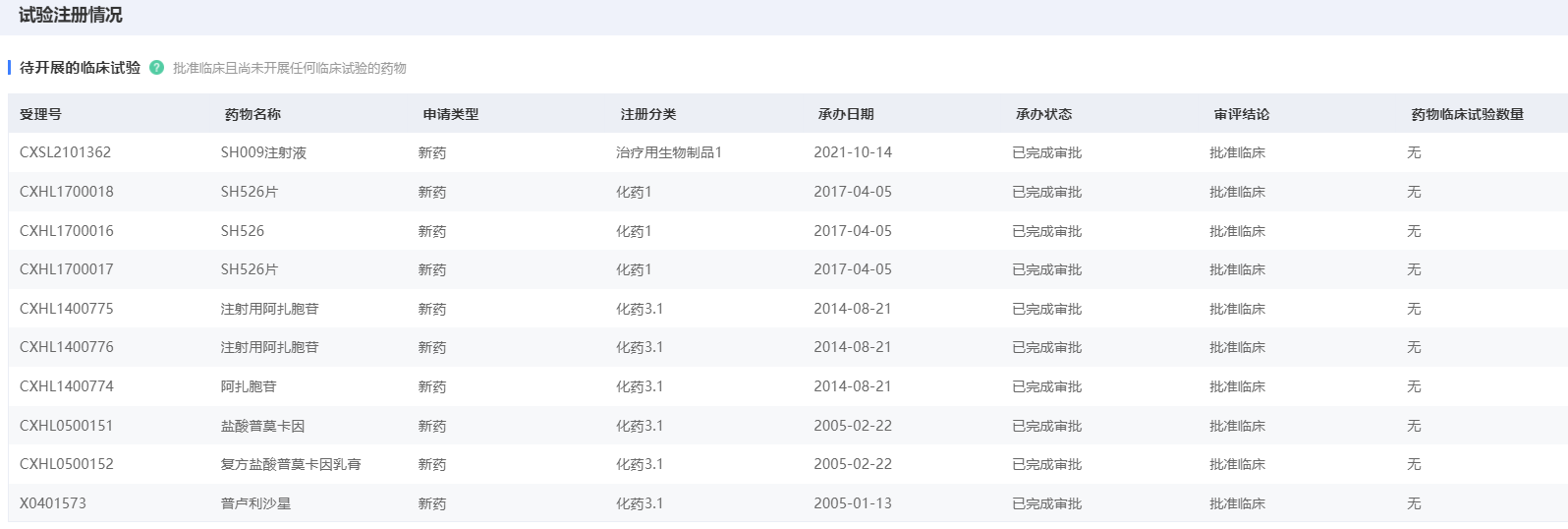Screen dimensions: 1568x529
Task: Click the 受理号 column header
Action: point(40,114)
